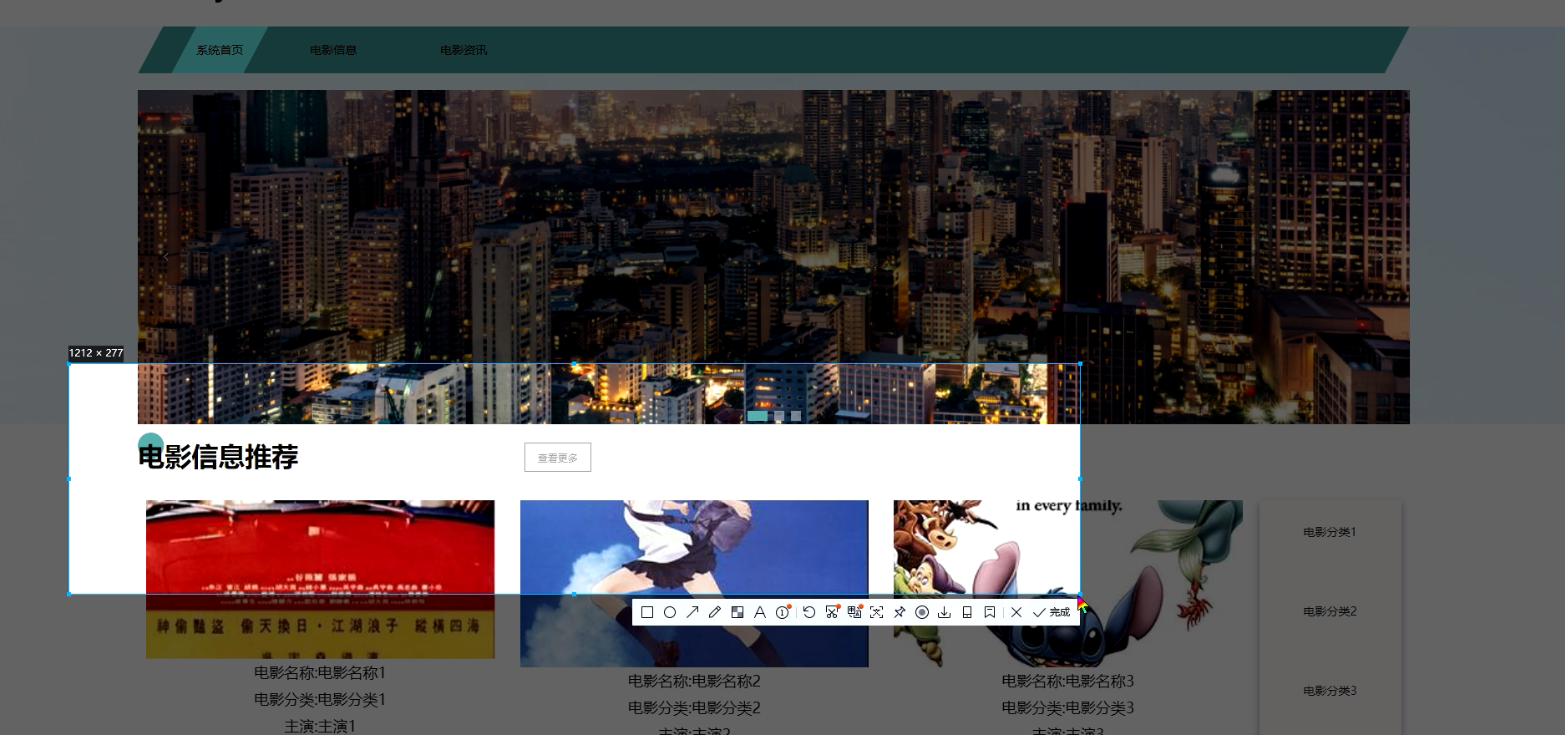This screenshot has height=735, width=1565.
Task: Click the send-to-phone icon
Action: pos(967,612)
